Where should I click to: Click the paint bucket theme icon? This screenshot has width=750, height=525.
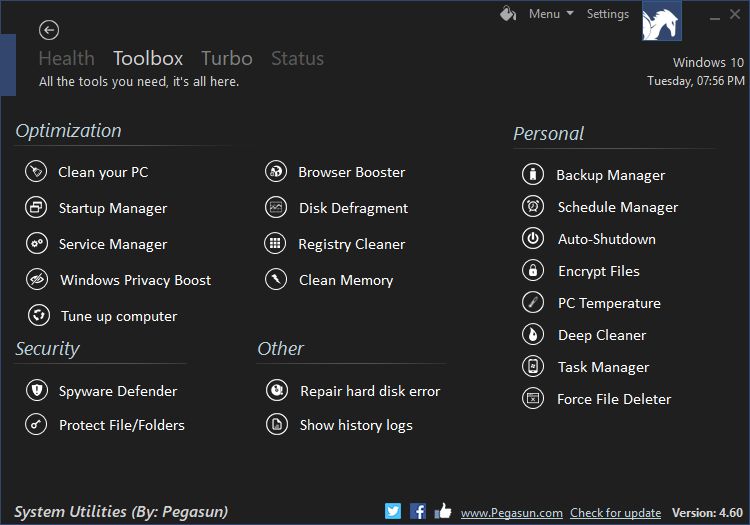tap(508, 14)
